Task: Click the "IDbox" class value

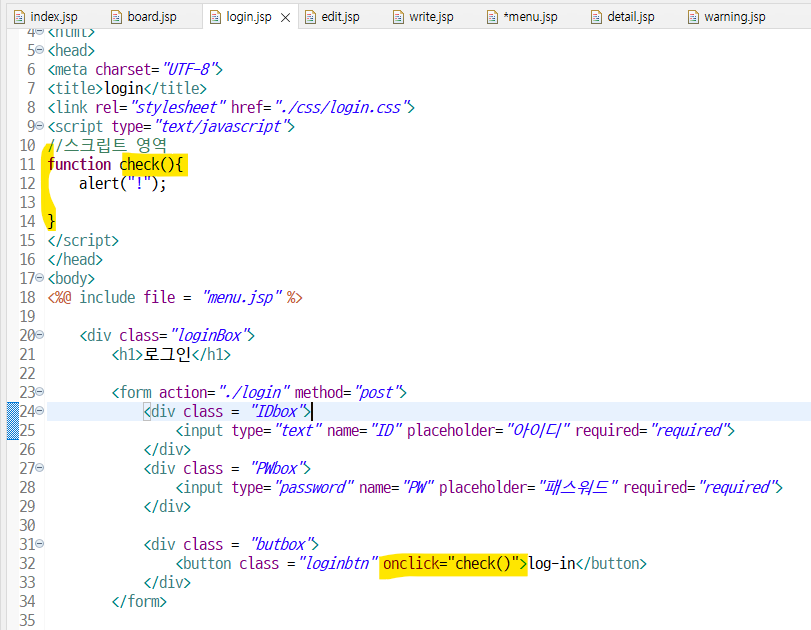Action: point(277,411)
